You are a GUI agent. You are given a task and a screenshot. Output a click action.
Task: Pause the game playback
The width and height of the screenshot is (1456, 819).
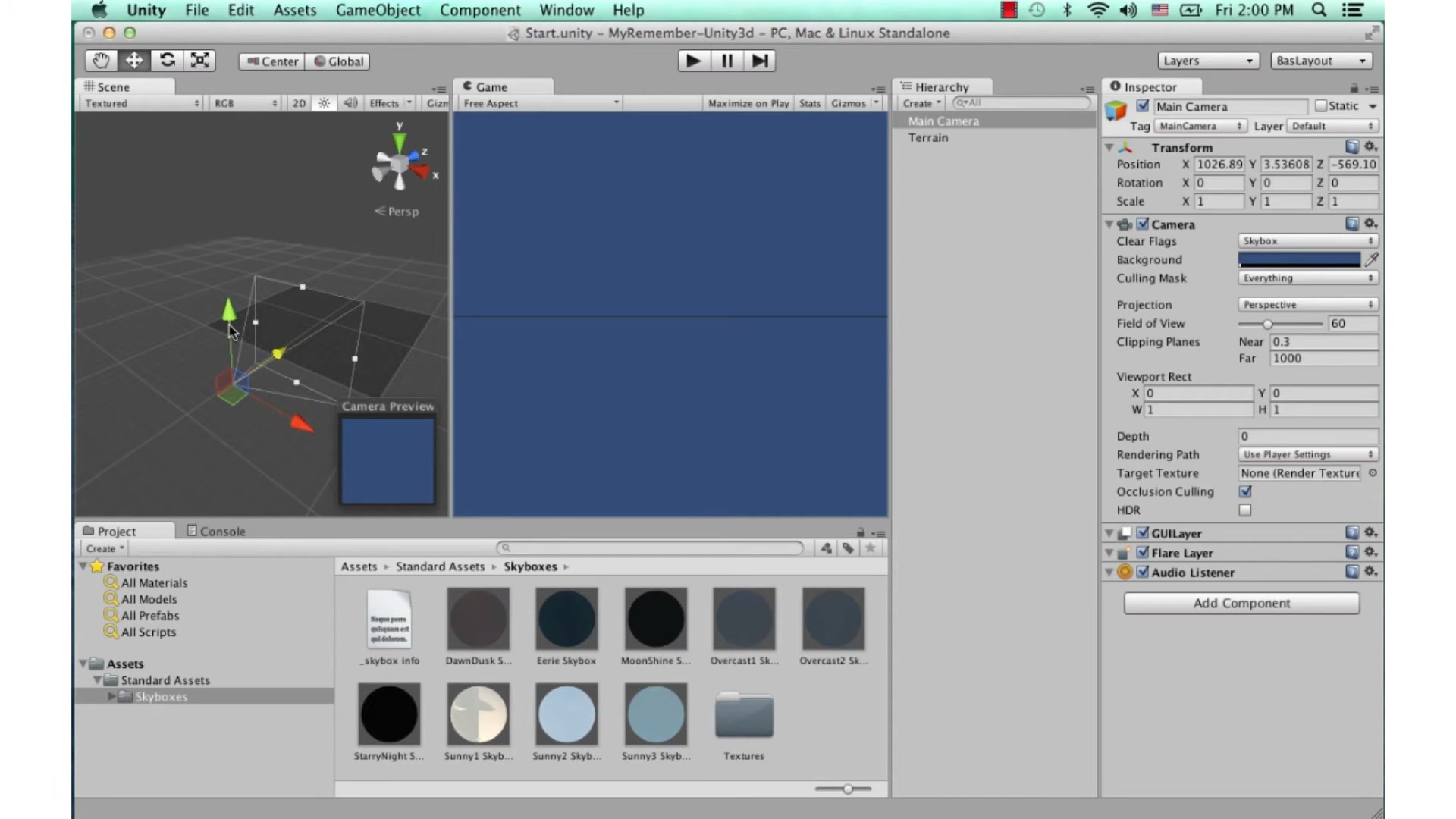(x=726, y=61)
